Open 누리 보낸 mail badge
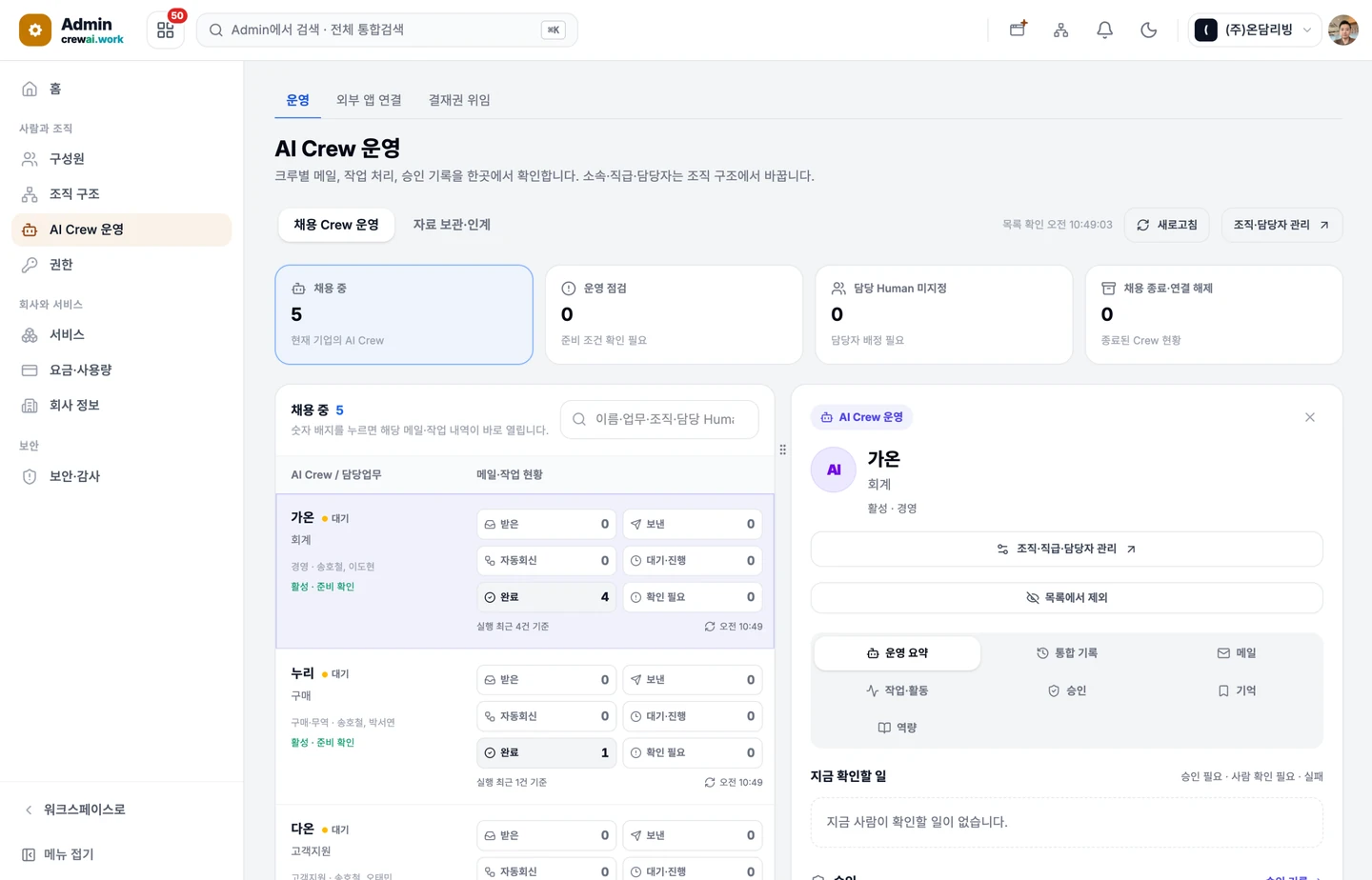The height and width of the screenshot is (880, 1372). point(693,680)
